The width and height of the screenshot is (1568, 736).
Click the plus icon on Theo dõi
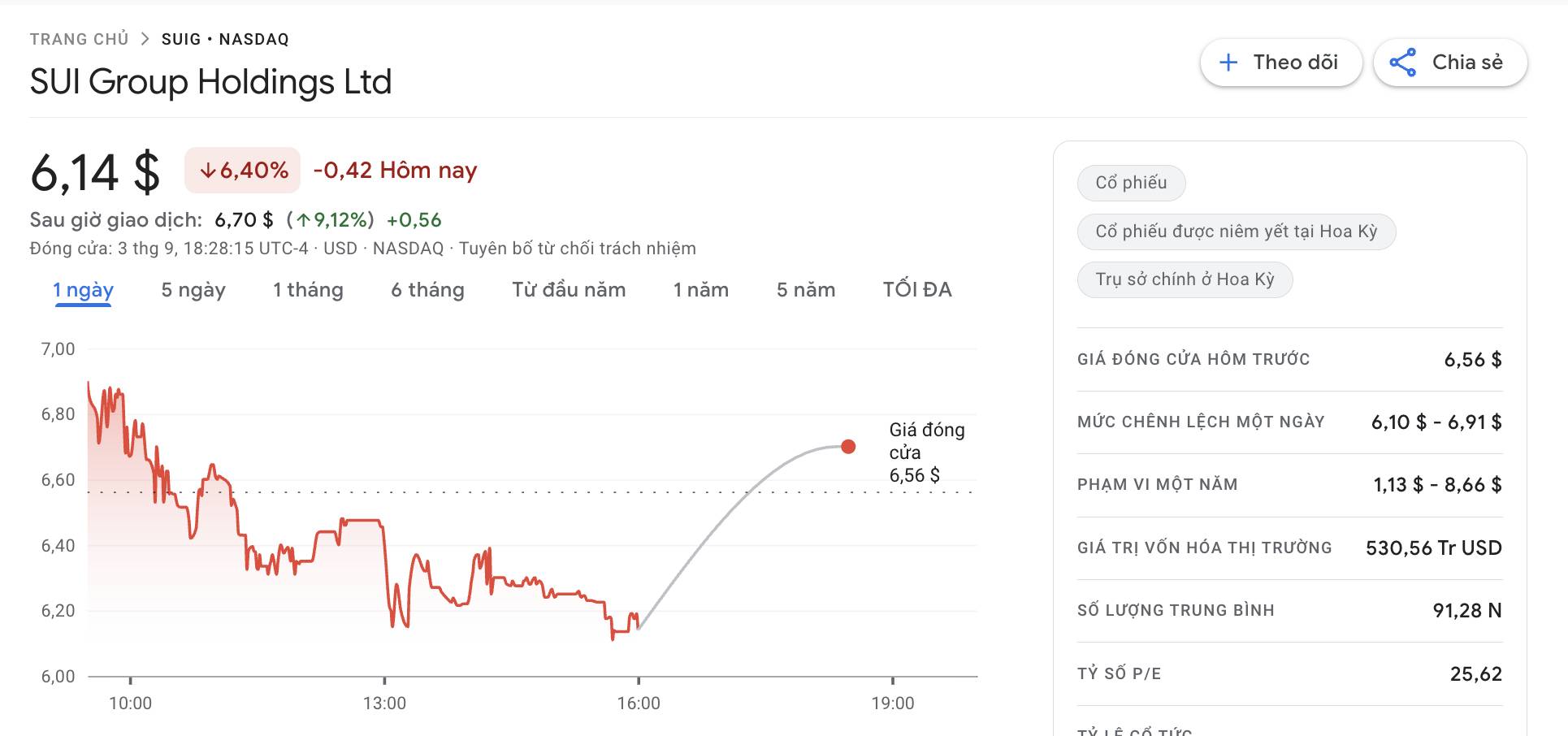click(x=1228, y=63)
